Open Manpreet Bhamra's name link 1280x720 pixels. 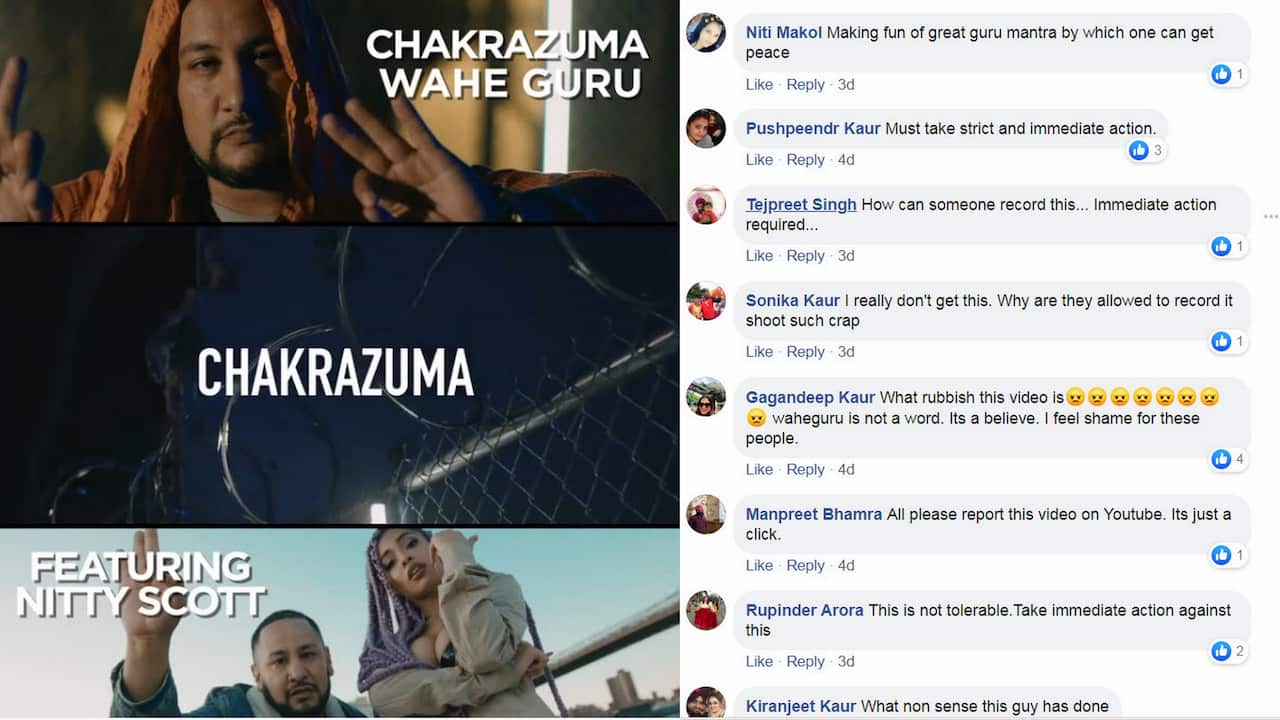pyautogui.click(x=814, y=514)
